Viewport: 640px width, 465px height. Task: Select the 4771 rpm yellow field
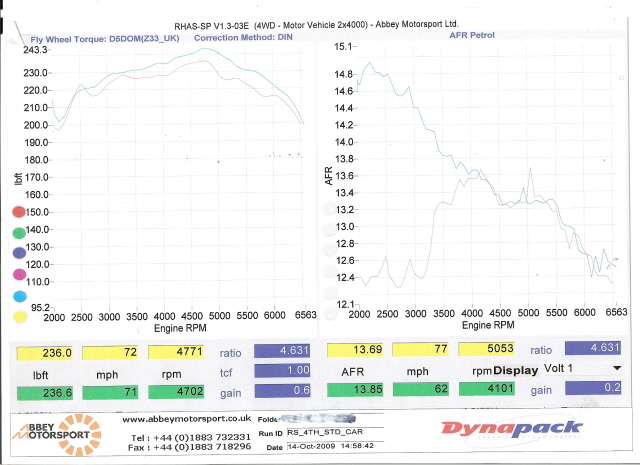pyautogui.click(x=176, y=352)
